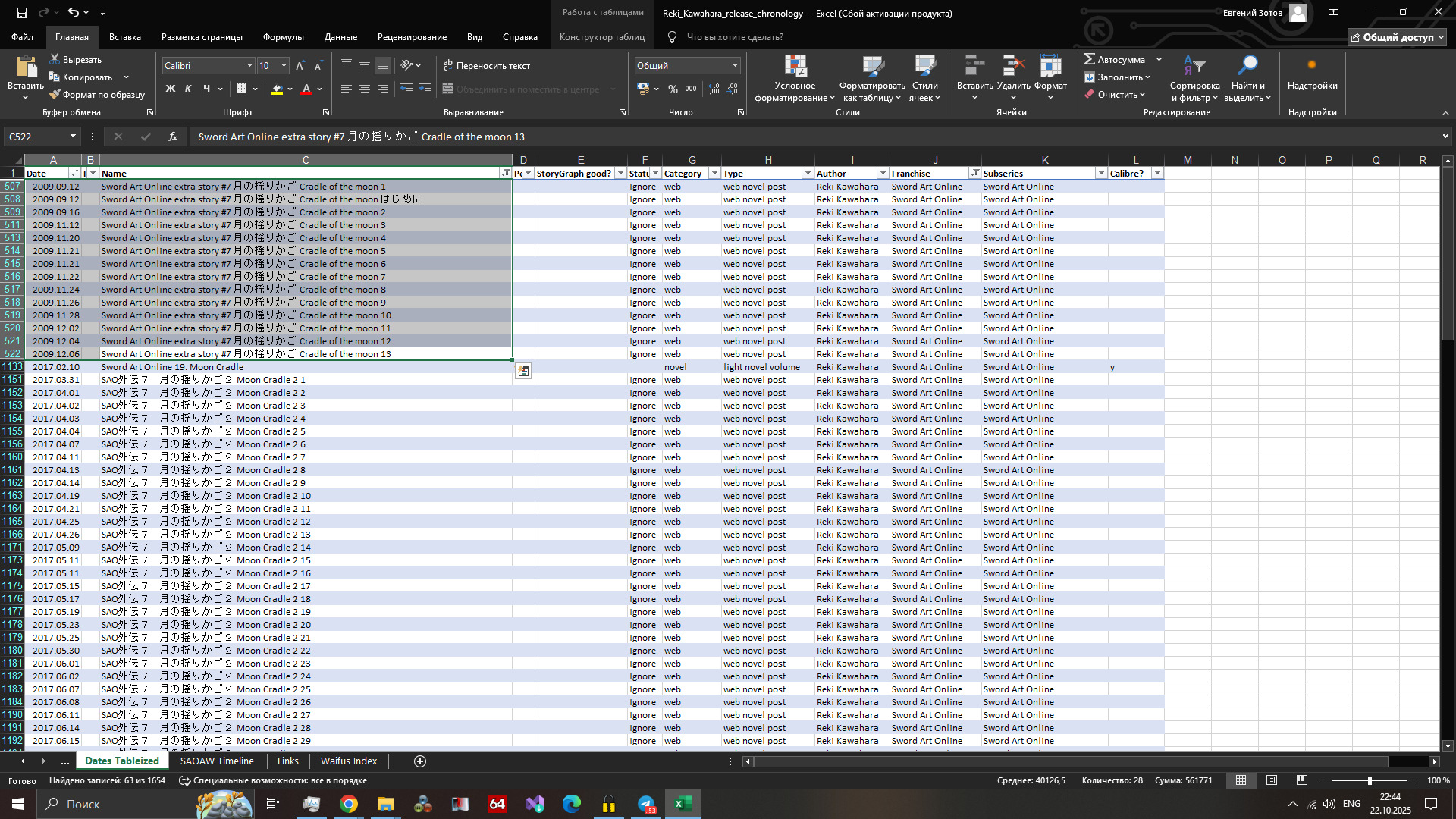Image resolution: width=1456 pixels, height=819 pixels.
Task: Toggle Wrap Text option
Action: (486, 66)
